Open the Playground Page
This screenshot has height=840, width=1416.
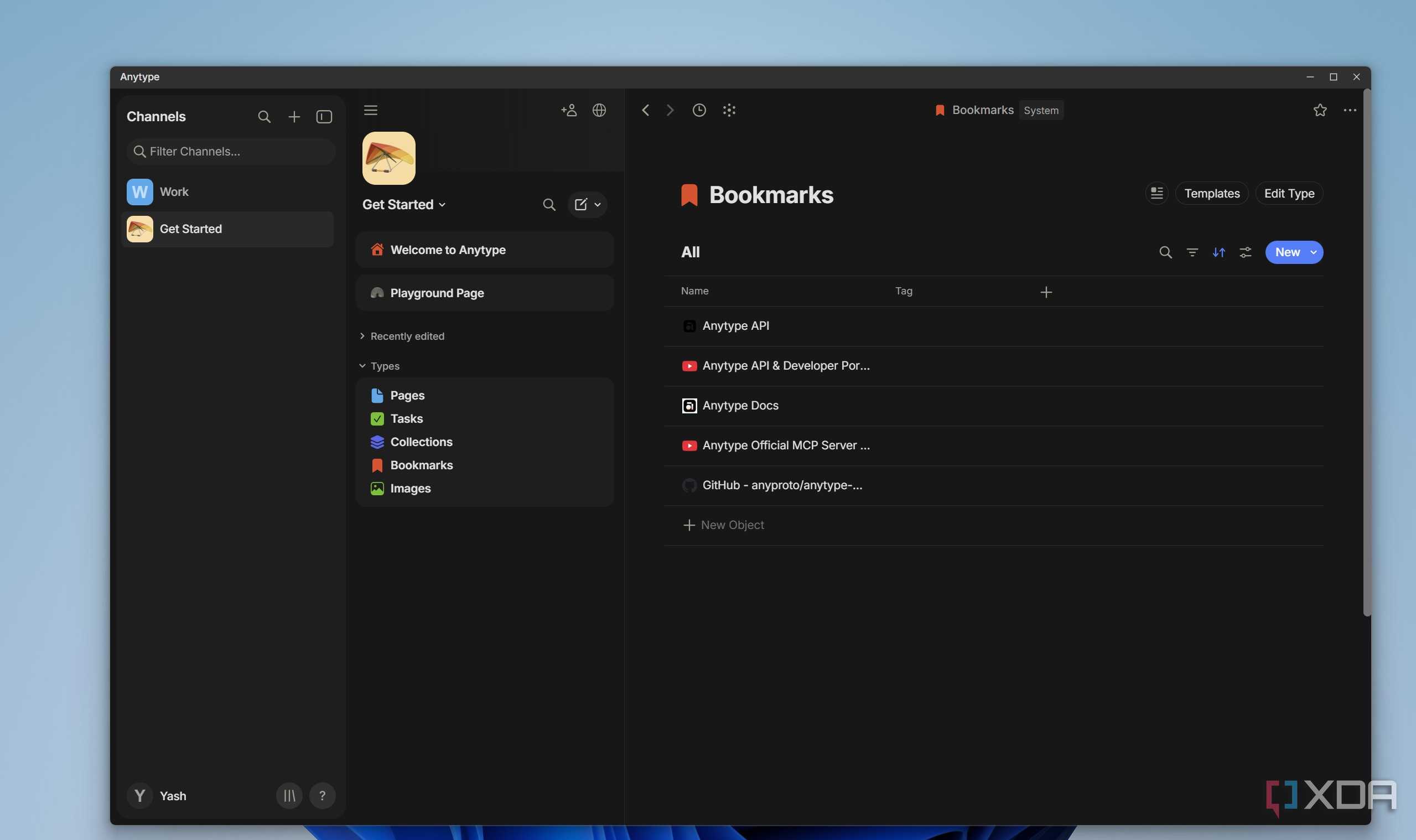(485, 293)
